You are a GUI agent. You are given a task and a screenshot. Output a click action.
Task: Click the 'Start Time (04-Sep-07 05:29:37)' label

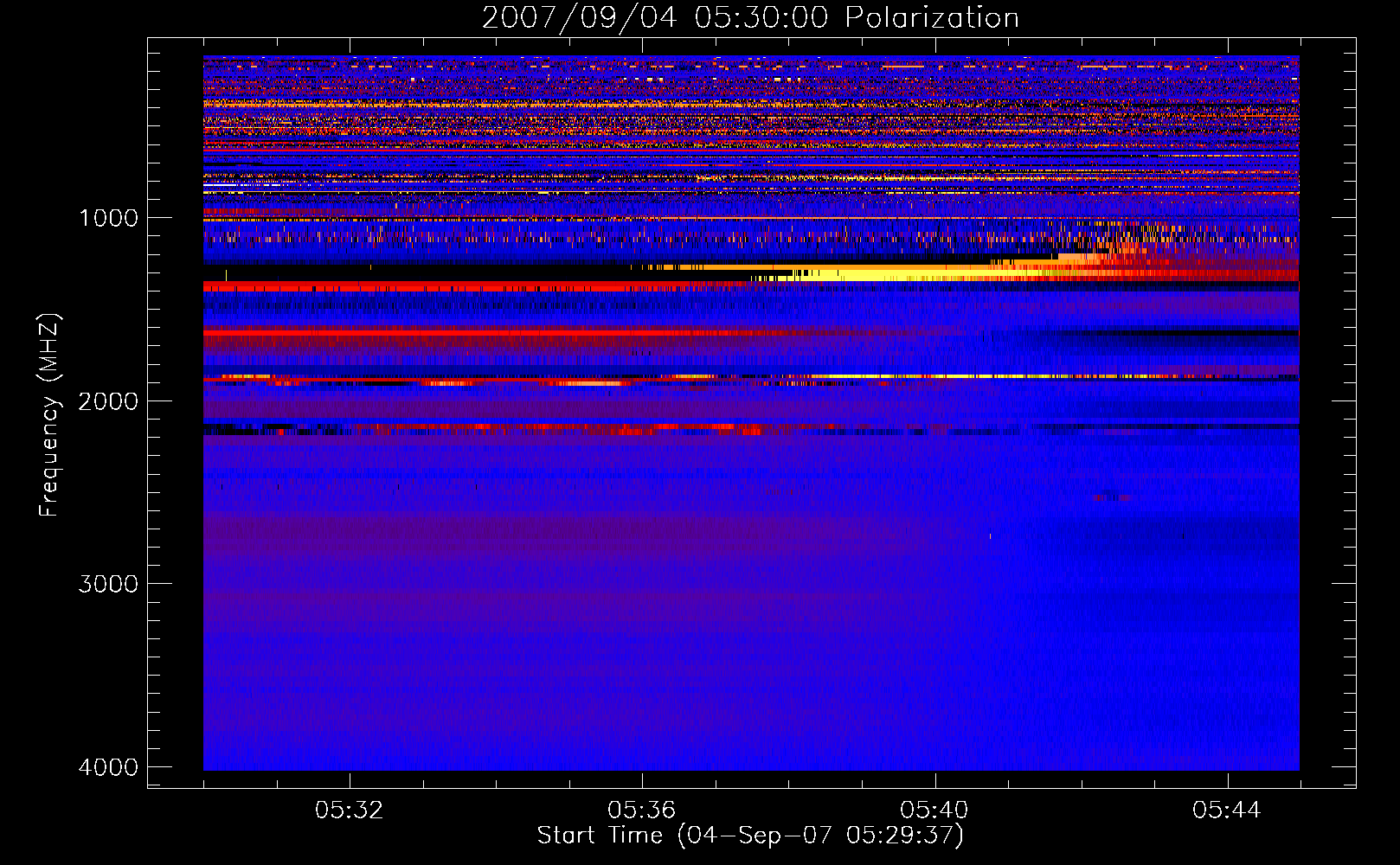[750, 836]
